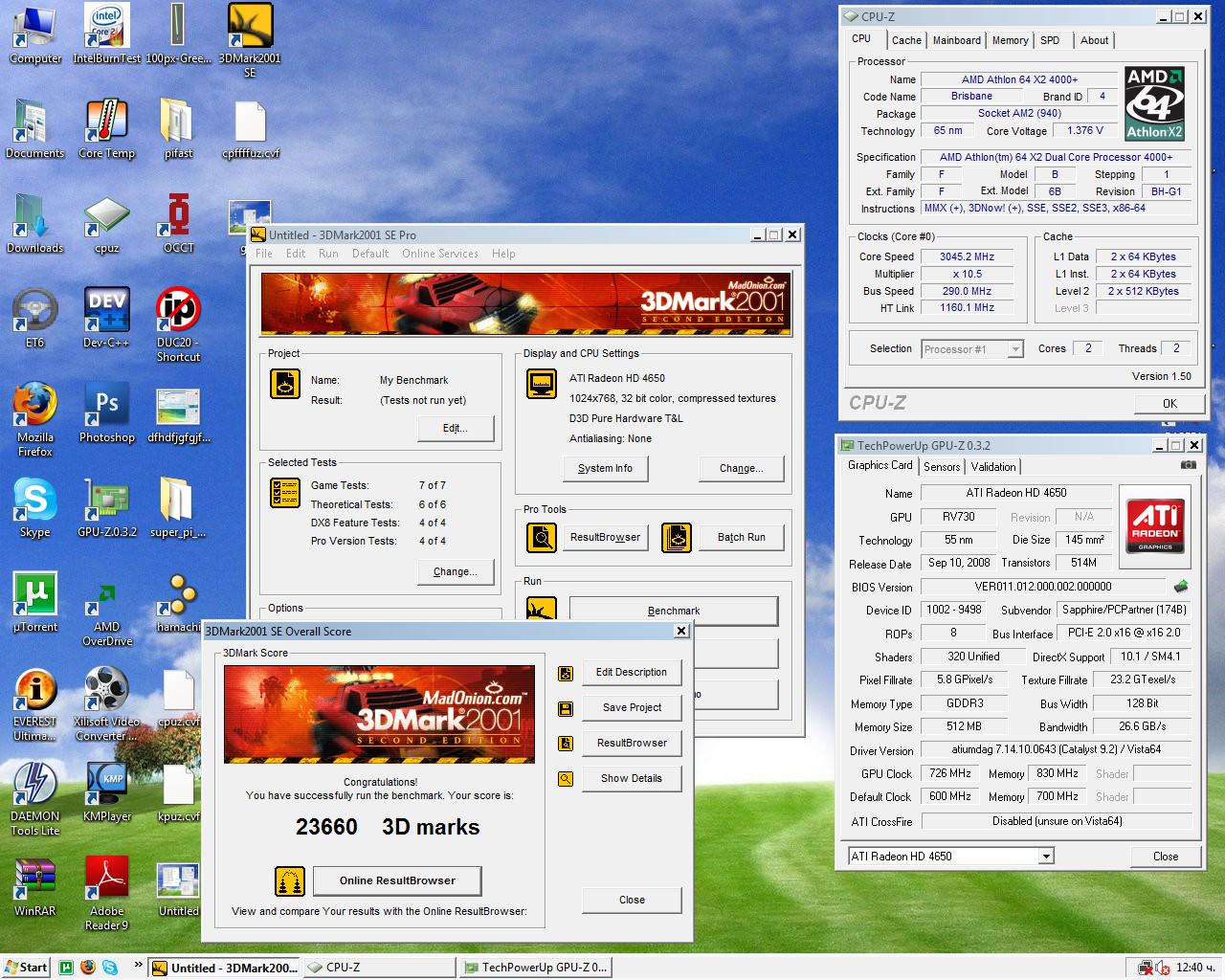Close the Overall Score dialog via Close button

click(632, 900)
